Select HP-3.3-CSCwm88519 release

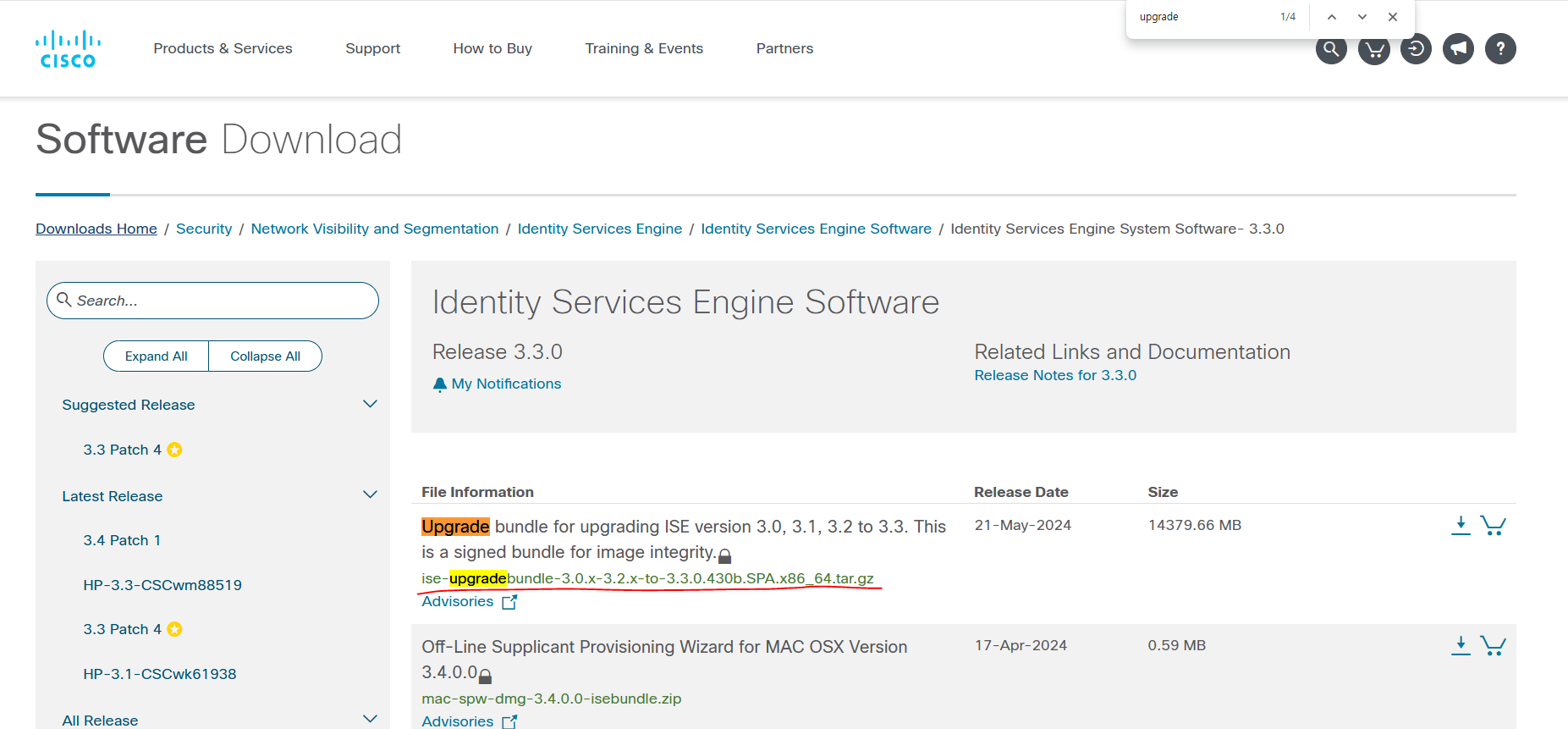[162, 585]
